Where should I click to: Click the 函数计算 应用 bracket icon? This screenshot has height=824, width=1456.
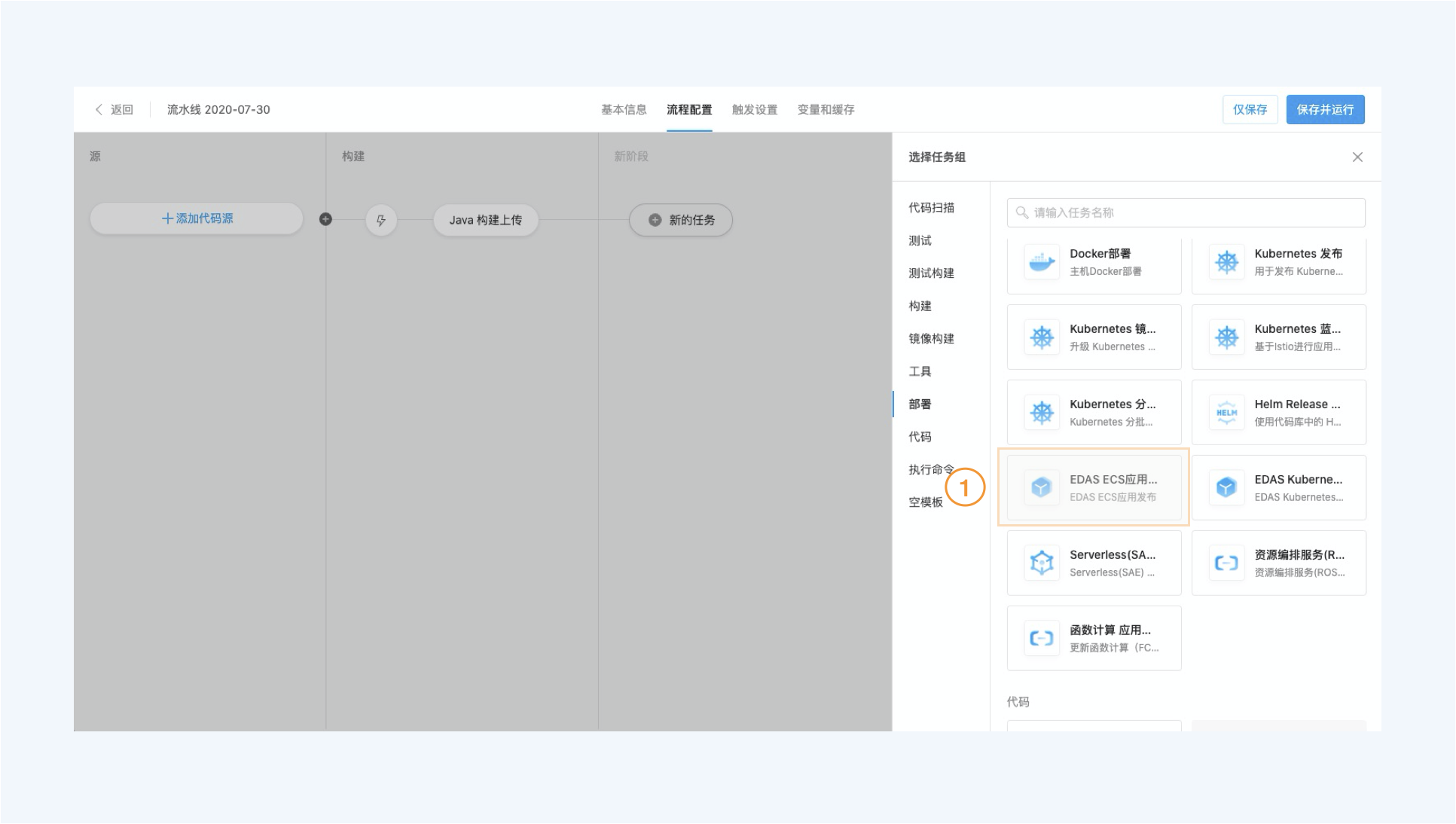(1042, 638)
